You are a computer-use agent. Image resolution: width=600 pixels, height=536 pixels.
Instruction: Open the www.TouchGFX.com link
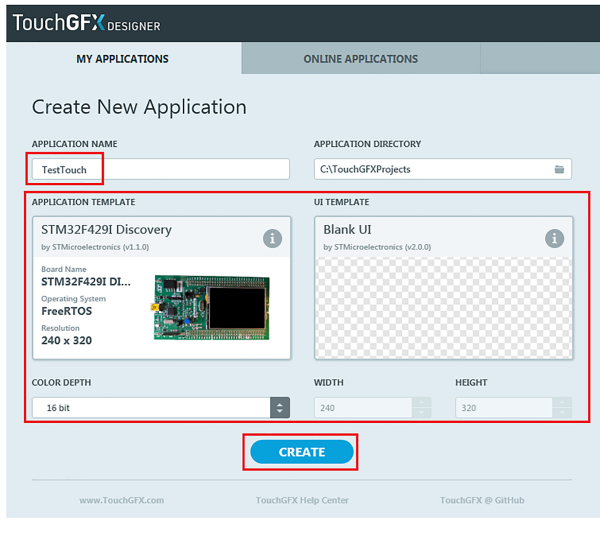click(121, 500)
